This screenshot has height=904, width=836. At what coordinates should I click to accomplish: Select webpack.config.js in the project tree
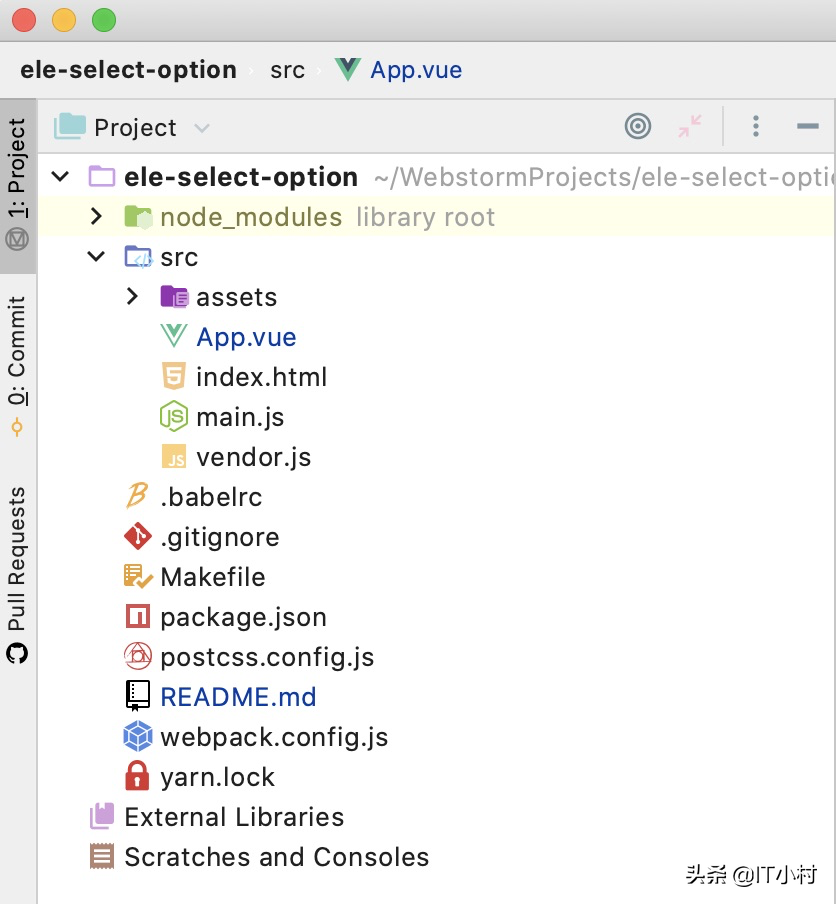pyautogui.click(x=274, y=737)
